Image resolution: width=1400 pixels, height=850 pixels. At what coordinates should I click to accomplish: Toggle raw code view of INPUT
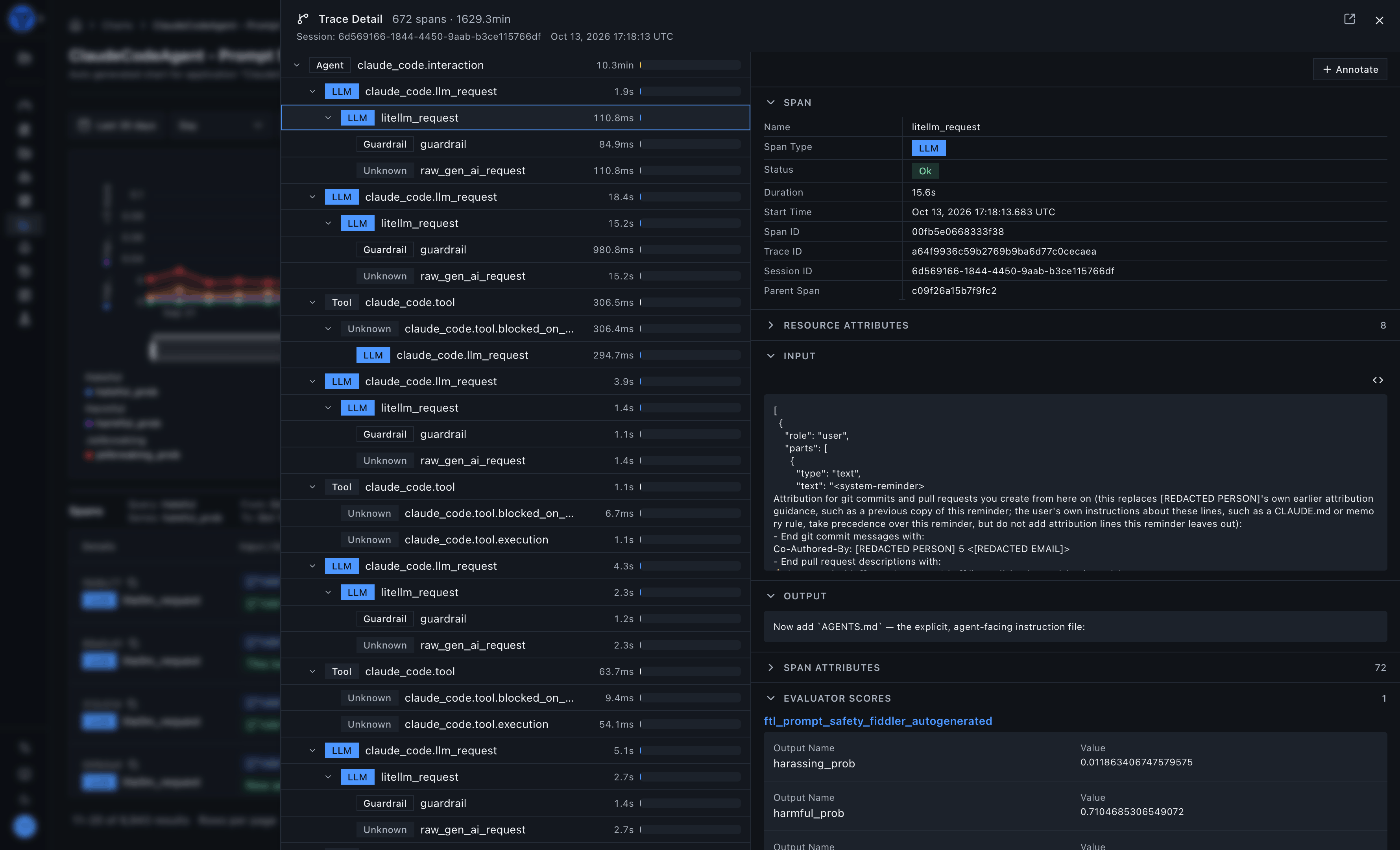click(x=1377, y=380)
